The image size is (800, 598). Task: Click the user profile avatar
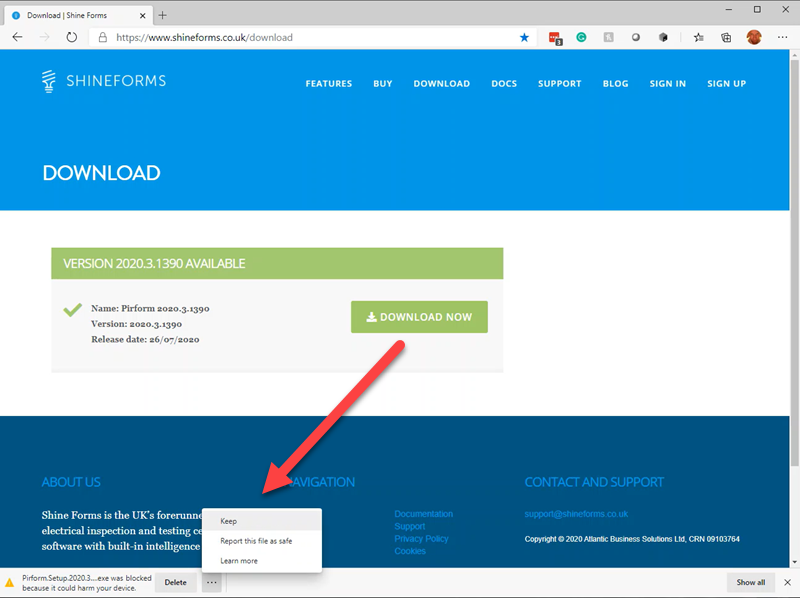[754, 37]
